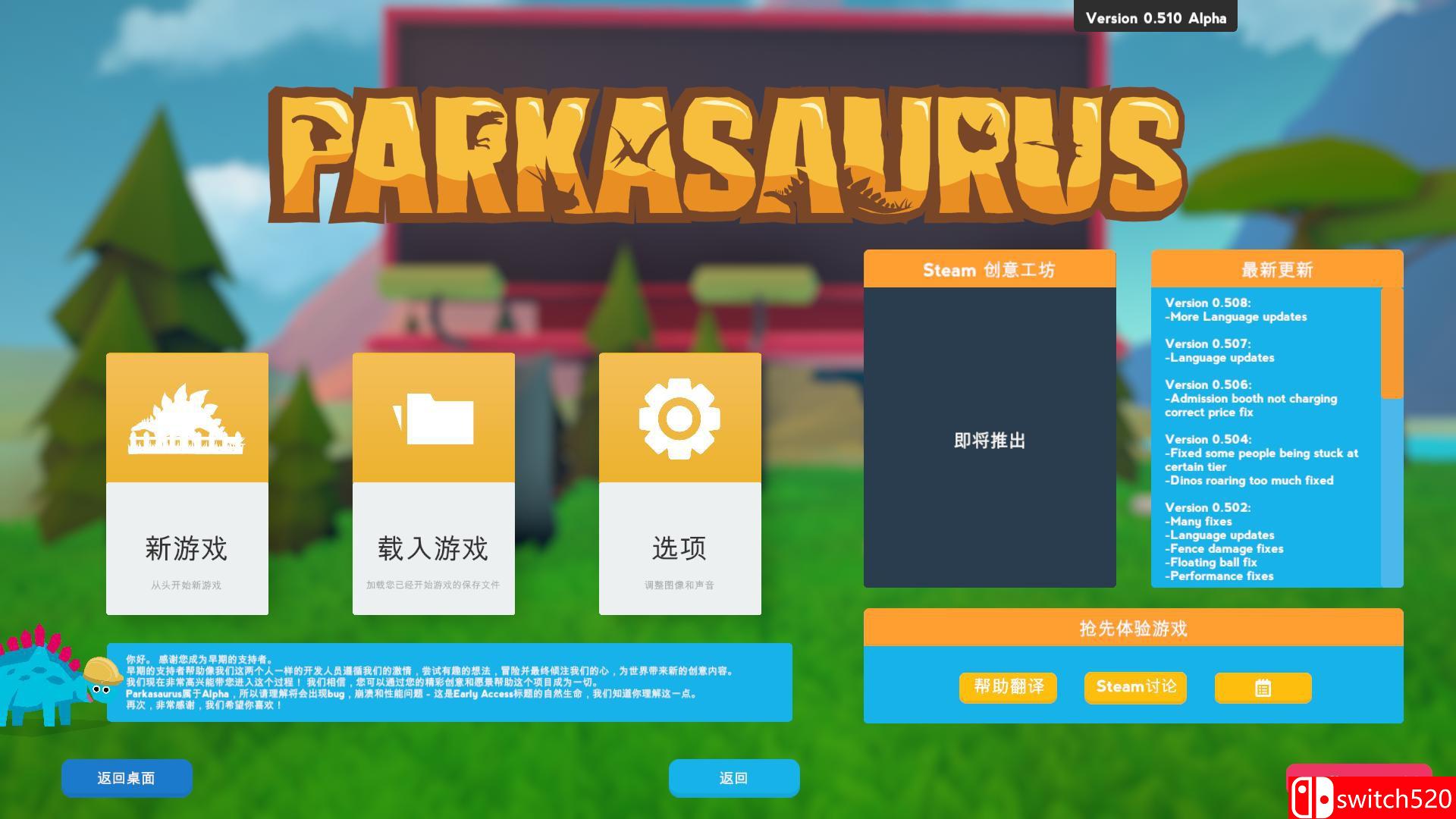The width and height of the screenshot is (1456, 819).
Task: Open the Steam讨论 discussions link
Action: click(1135, 687)
